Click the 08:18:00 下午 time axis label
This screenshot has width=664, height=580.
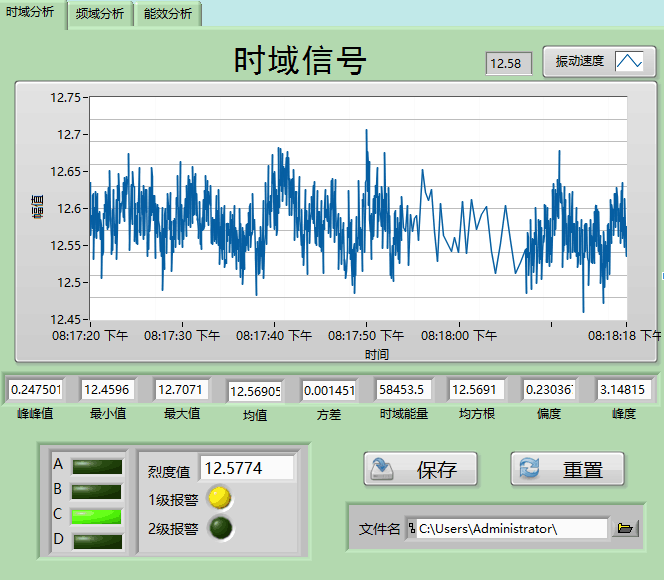[459, 336]
